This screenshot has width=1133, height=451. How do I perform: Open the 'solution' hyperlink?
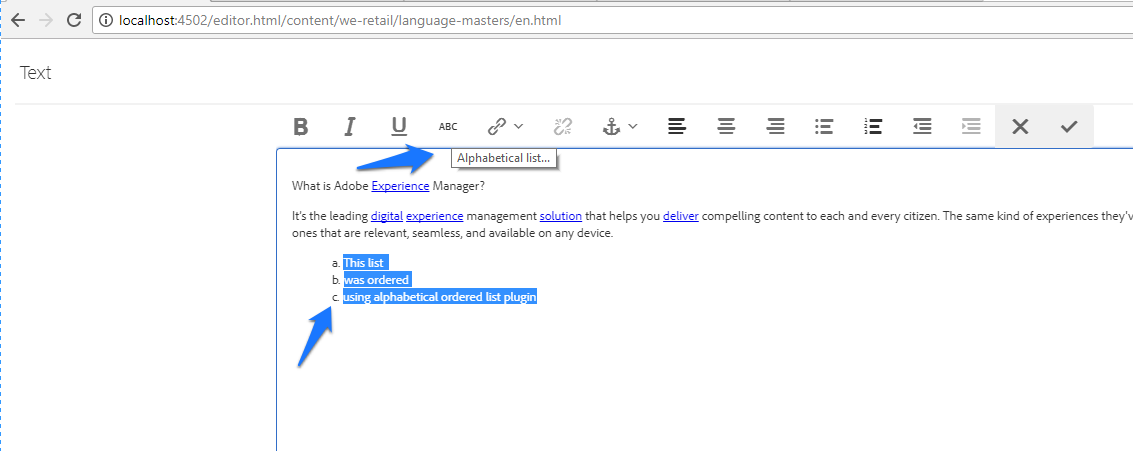(561, 215)
